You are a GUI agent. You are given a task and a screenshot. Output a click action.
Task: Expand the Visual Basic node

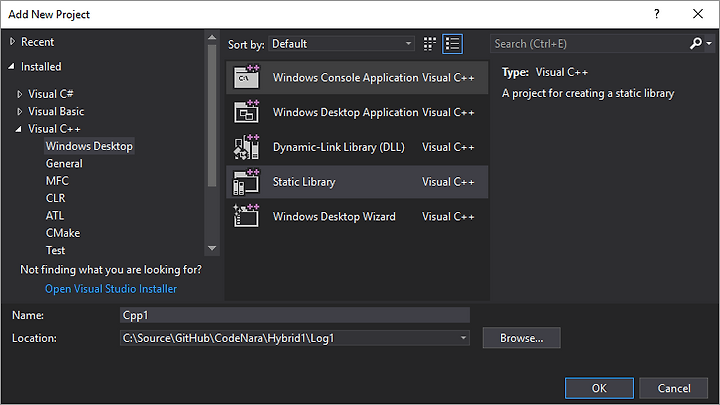coord(19,112)
